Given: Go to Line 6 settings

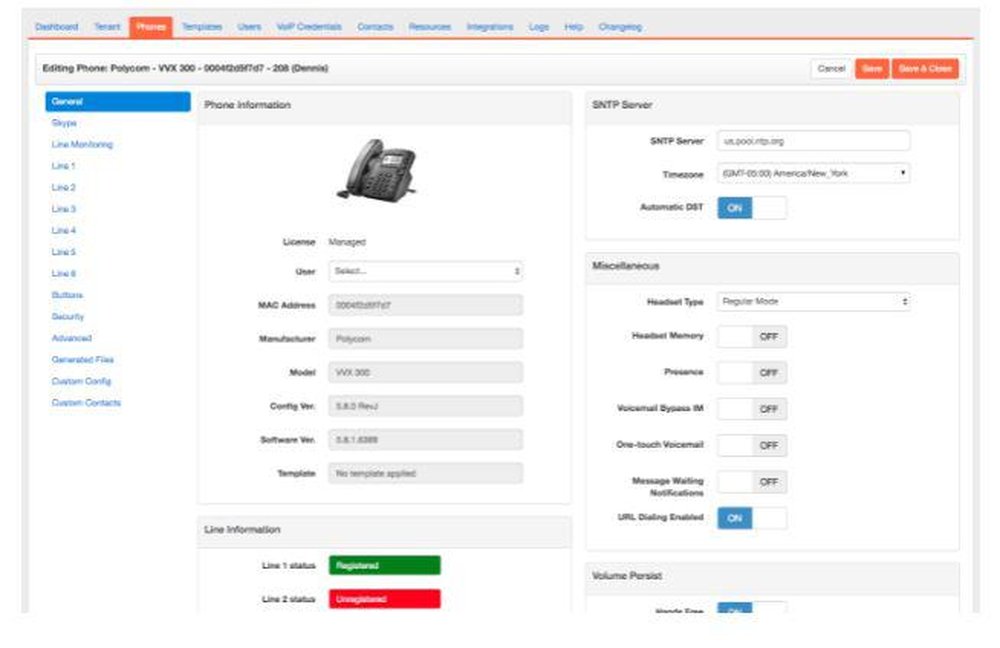Looking at the screenshot, I should pyautogui.click(x=64, y=274).
